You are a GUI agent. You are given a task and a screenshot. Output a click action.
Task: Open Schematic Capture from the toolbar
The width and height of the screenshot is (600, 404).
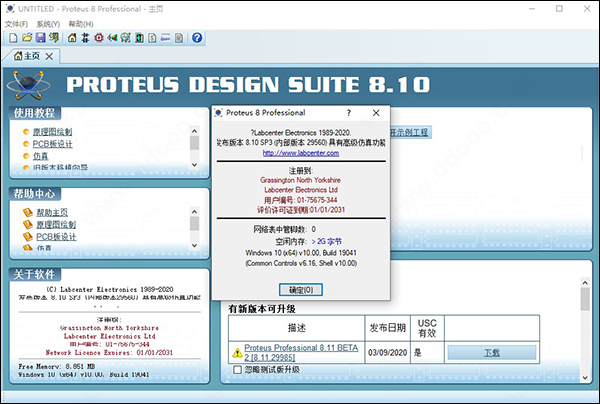click(85, 37)
